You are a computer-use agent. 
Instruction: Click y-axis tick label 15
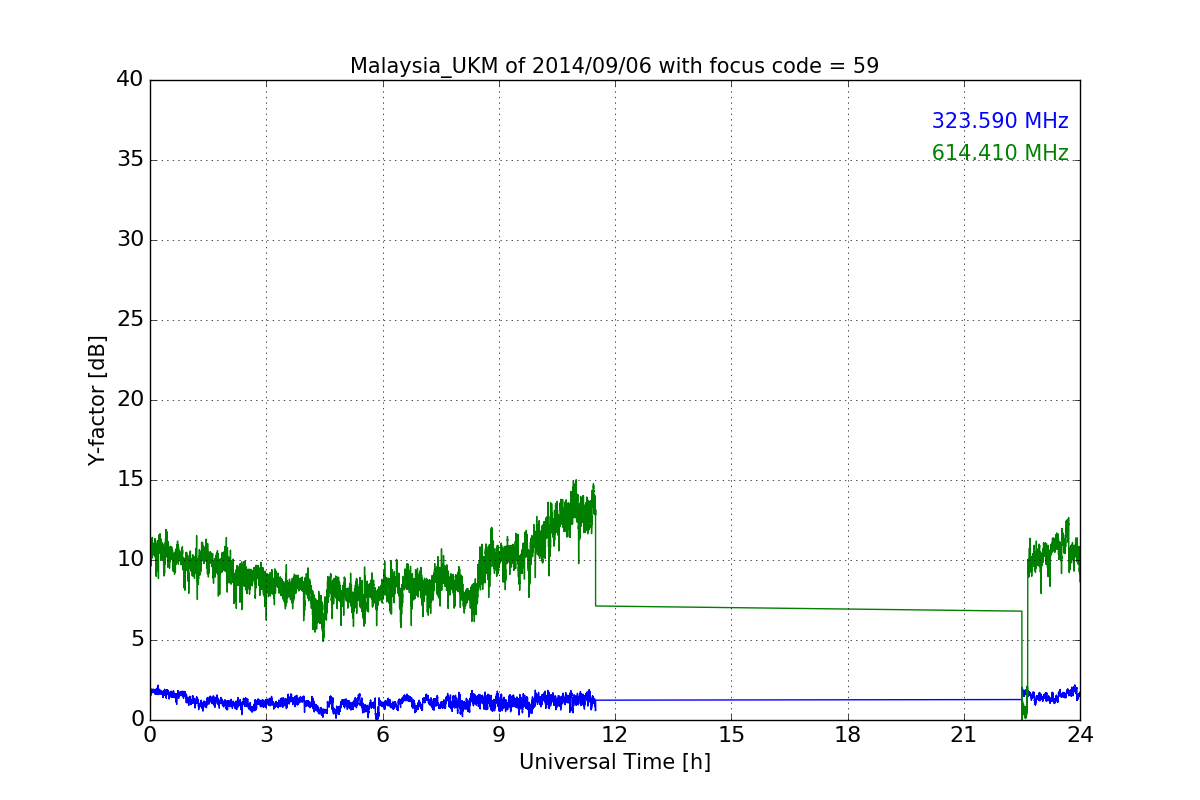point(129,480)
